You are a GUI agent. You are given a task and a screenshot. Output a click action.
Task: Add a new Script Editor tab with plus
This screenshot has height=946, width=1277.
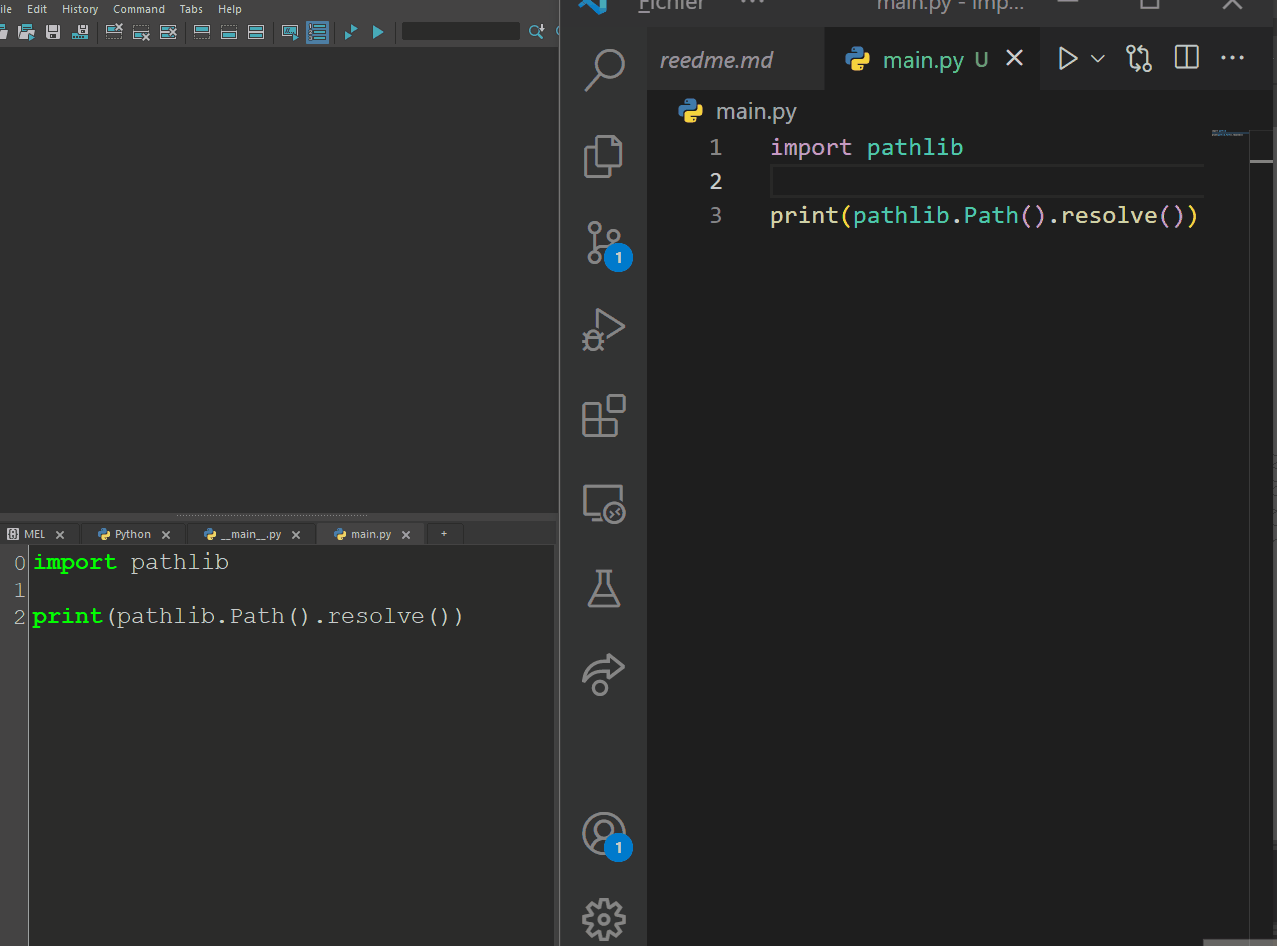[x=444, y=534]
